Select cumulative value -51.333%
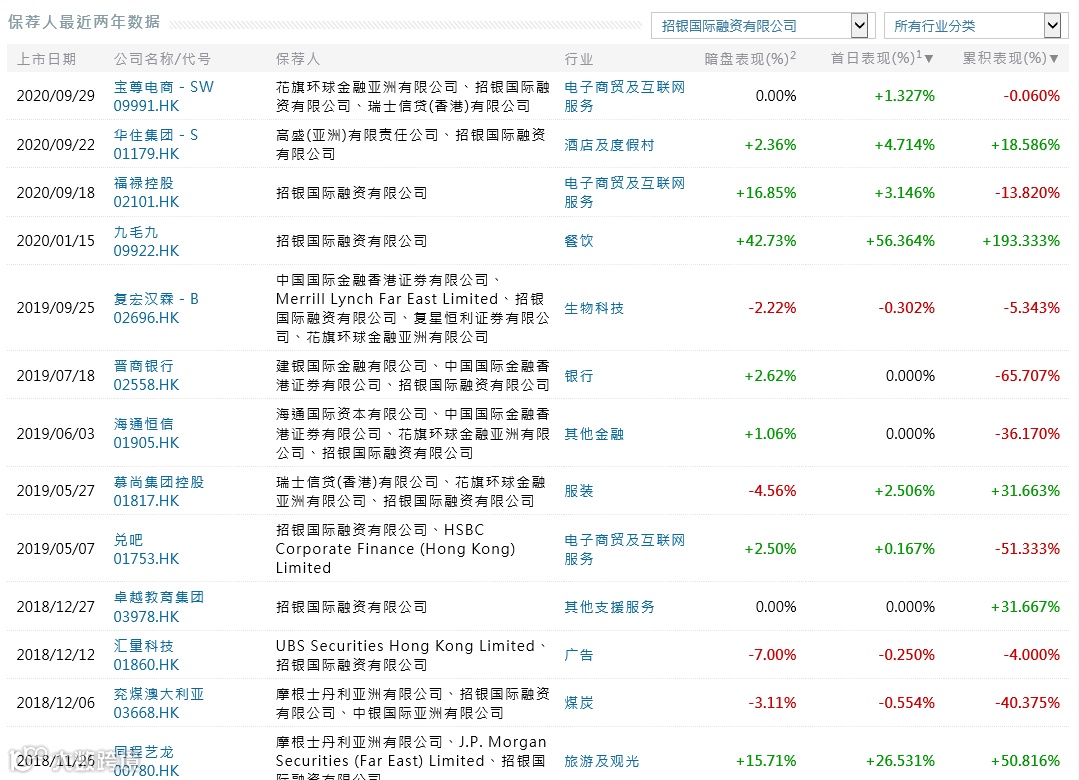Viewport: 1079px width, 780px height. click(1027, 549)
